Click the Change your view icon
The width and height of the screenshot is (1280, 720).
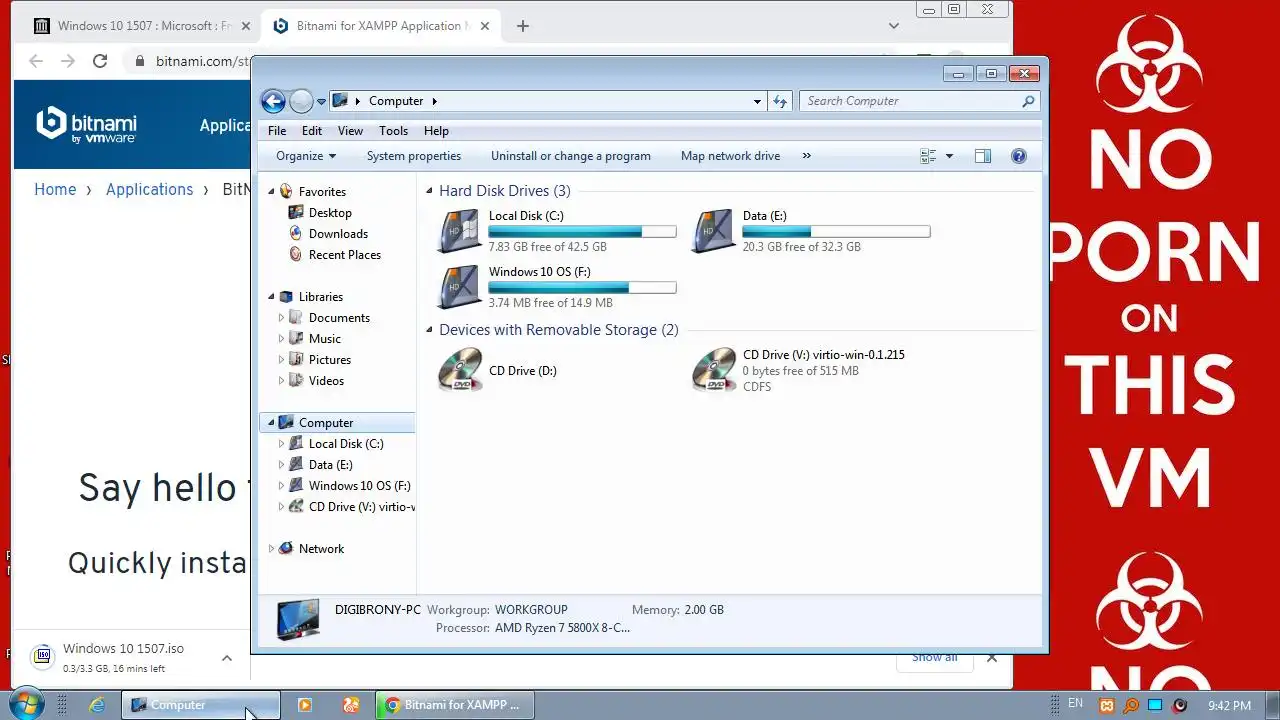[x=928, y=156]
